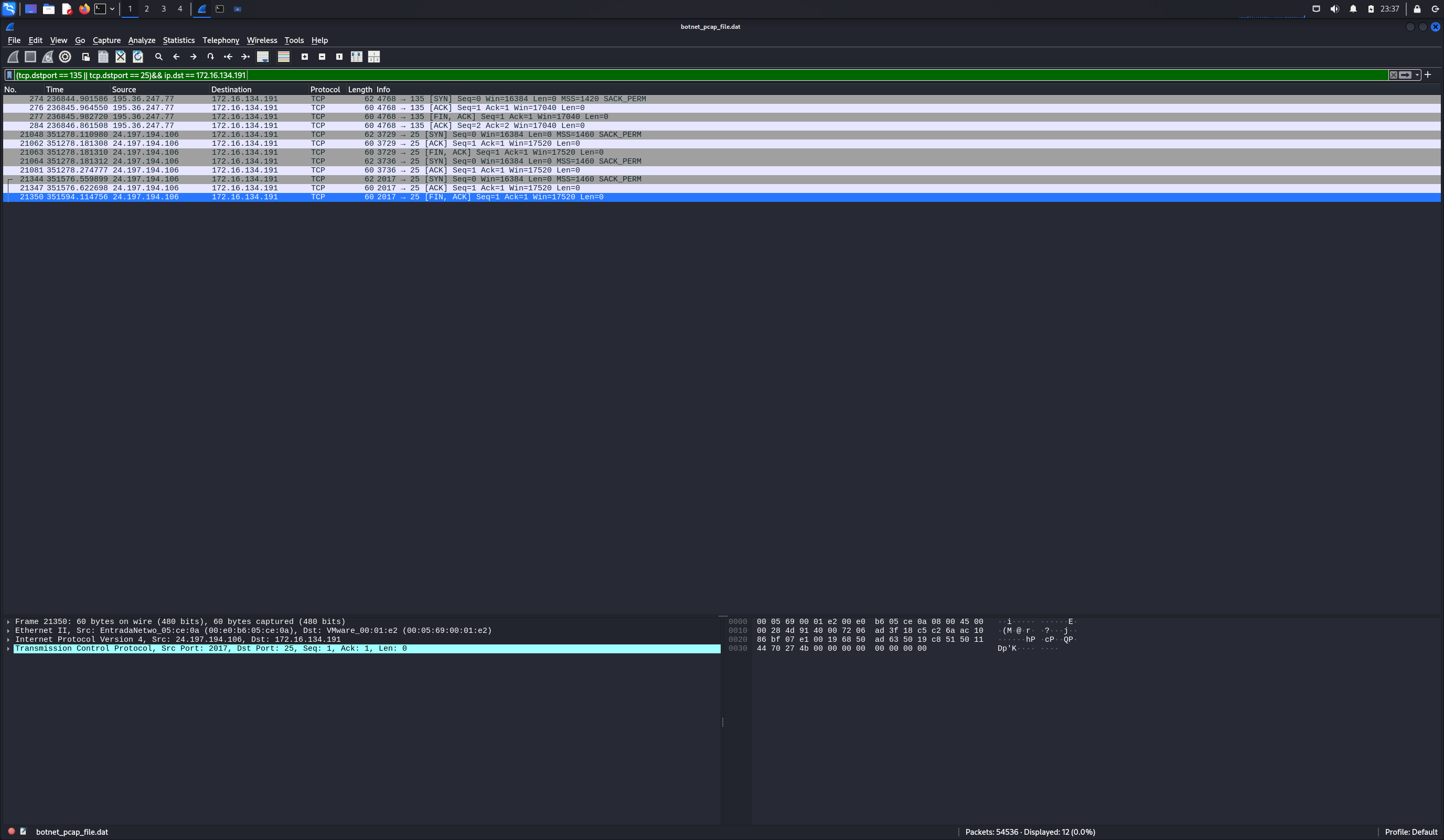
Task: Click Find packet magnifier icon
Action: [159, 57]
